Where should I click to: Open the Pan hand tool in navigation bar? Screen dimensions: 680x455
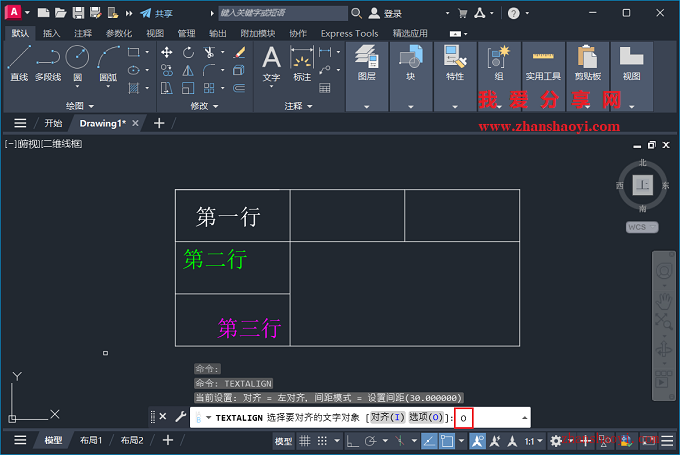tap(664, 300)
